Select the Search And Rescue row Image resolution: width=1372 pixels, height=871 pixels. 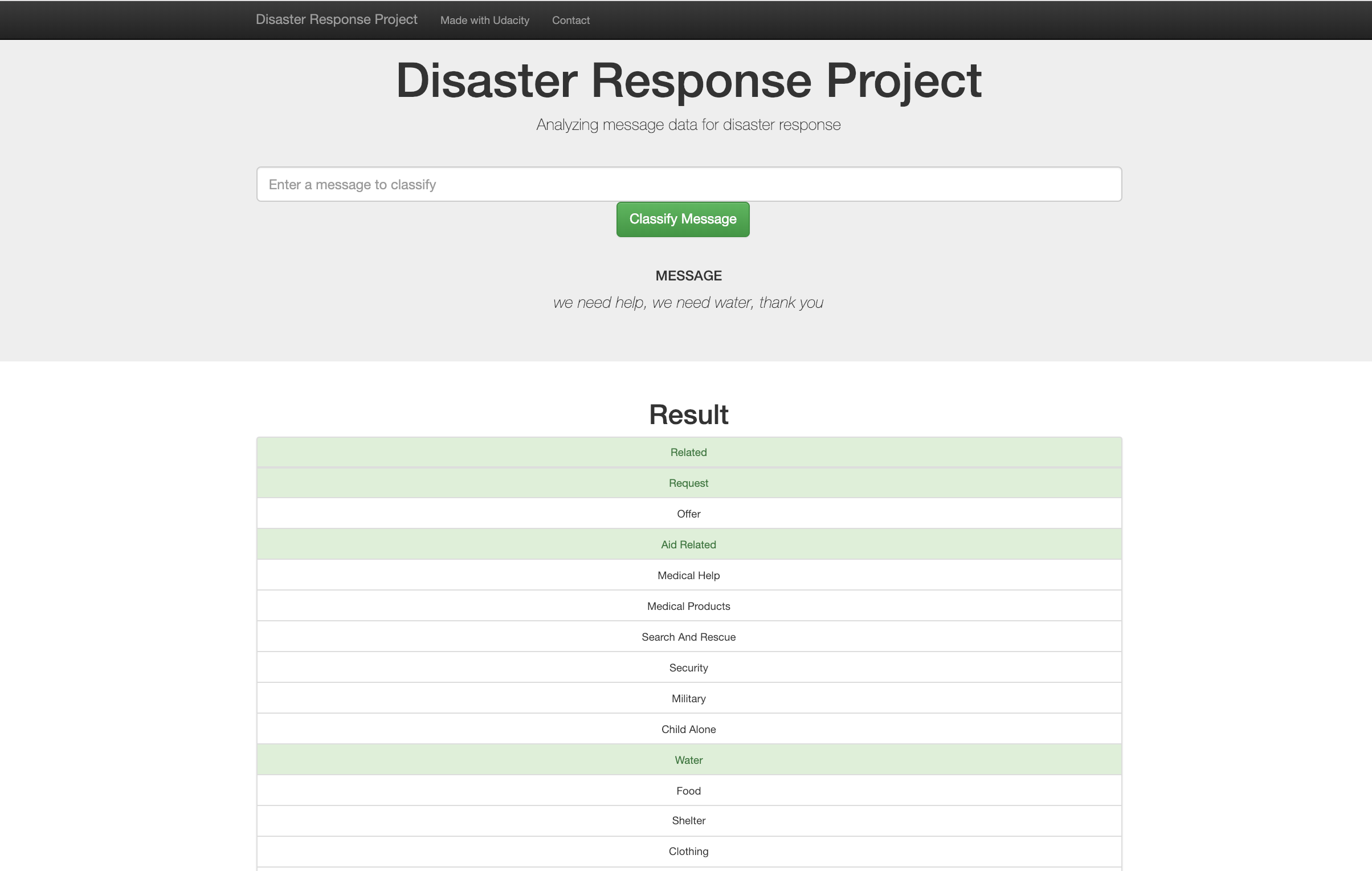click(x=689, y=637)
